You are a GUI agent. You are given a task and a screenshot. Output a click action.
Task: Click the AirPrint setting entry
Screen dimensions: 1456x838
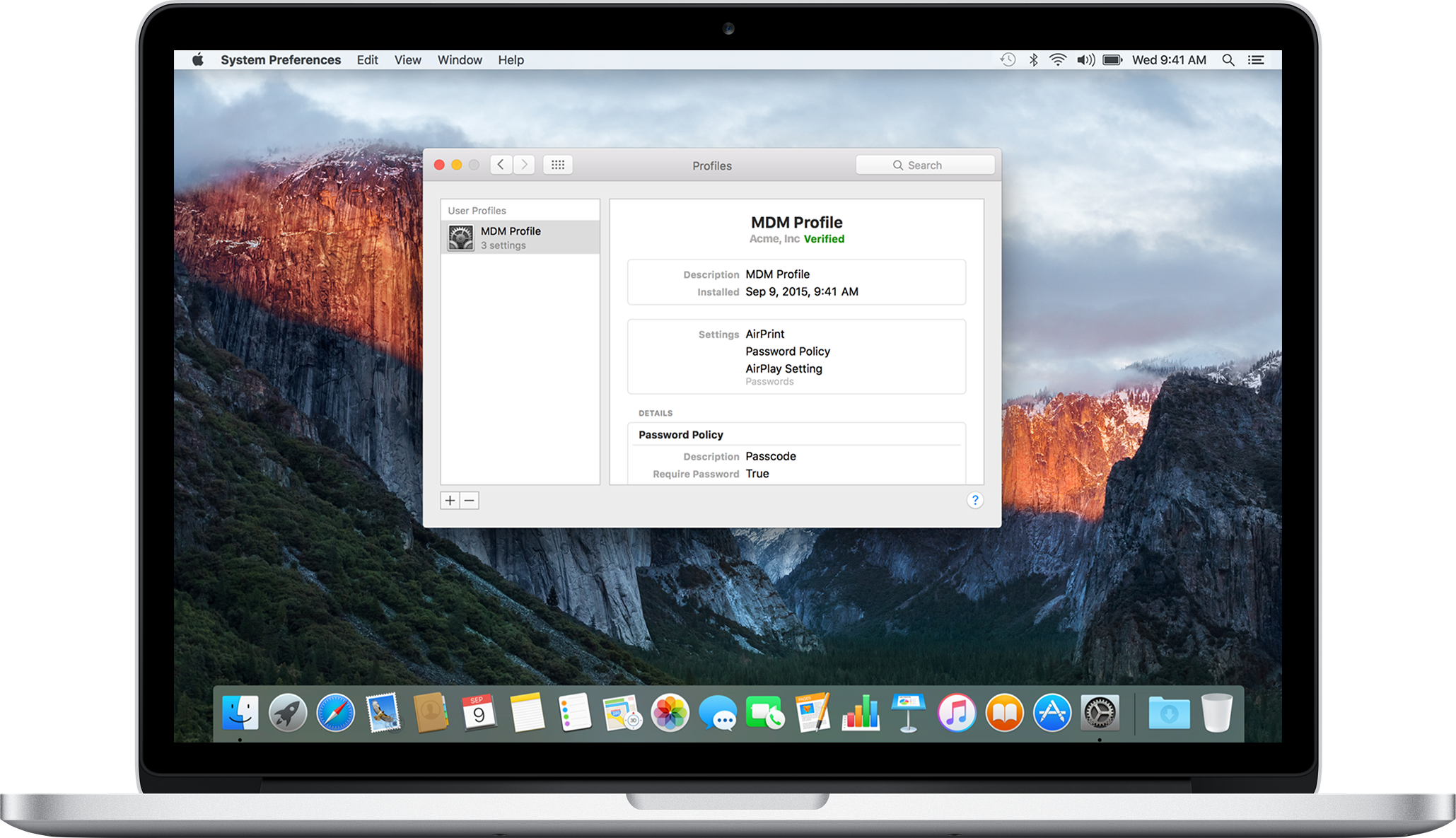pyautogui.click(x=765, y=334)
